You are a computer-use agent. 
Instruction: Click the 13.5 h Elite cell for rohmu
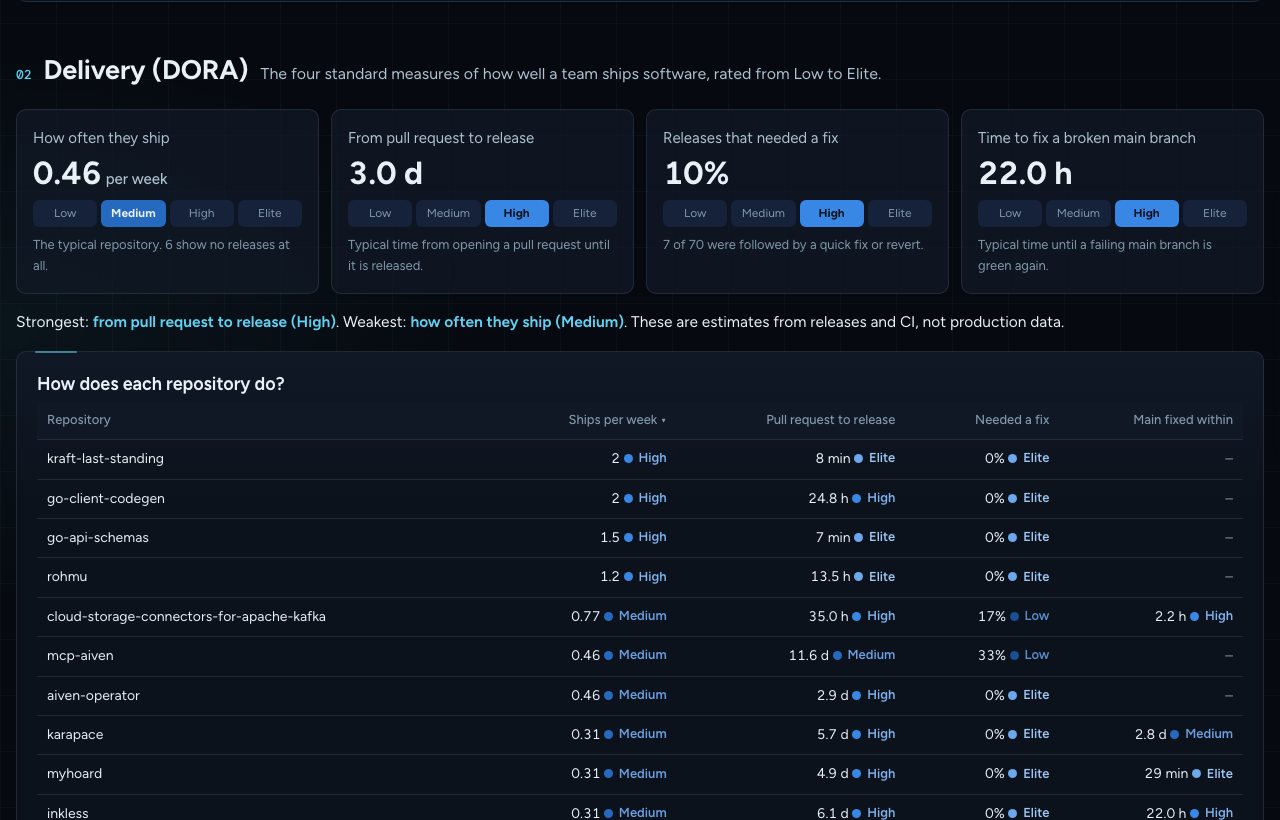pyautogui.click(x=853, y=577)
